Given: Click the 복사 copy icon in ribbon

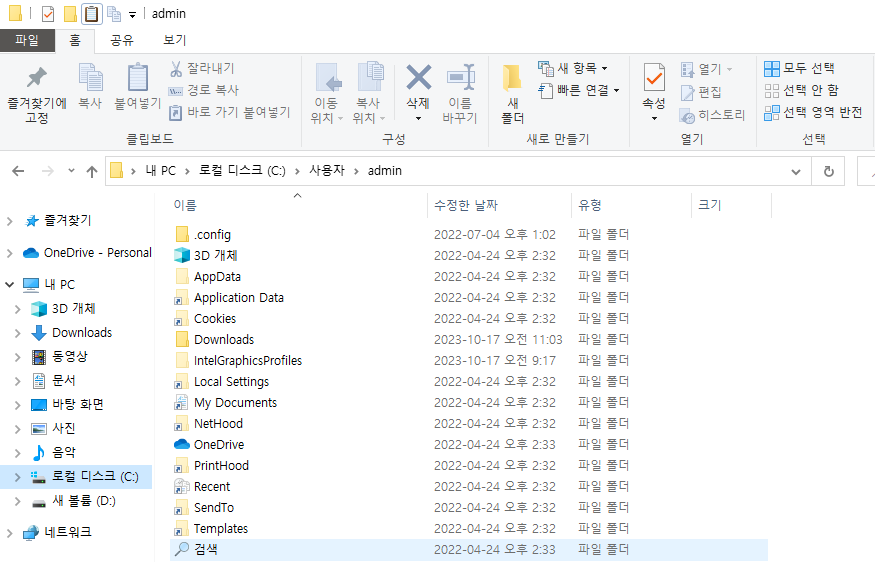Looking at the screenshot, I should pyautogui.click(x=90, y=77).
